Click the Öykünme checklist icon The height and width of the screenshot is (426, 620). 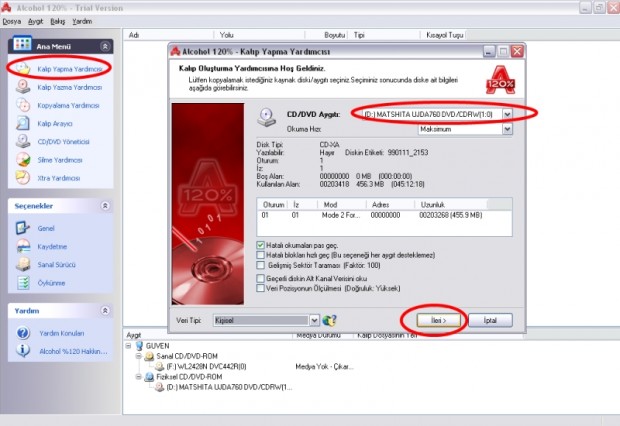(x=23, y=282)
